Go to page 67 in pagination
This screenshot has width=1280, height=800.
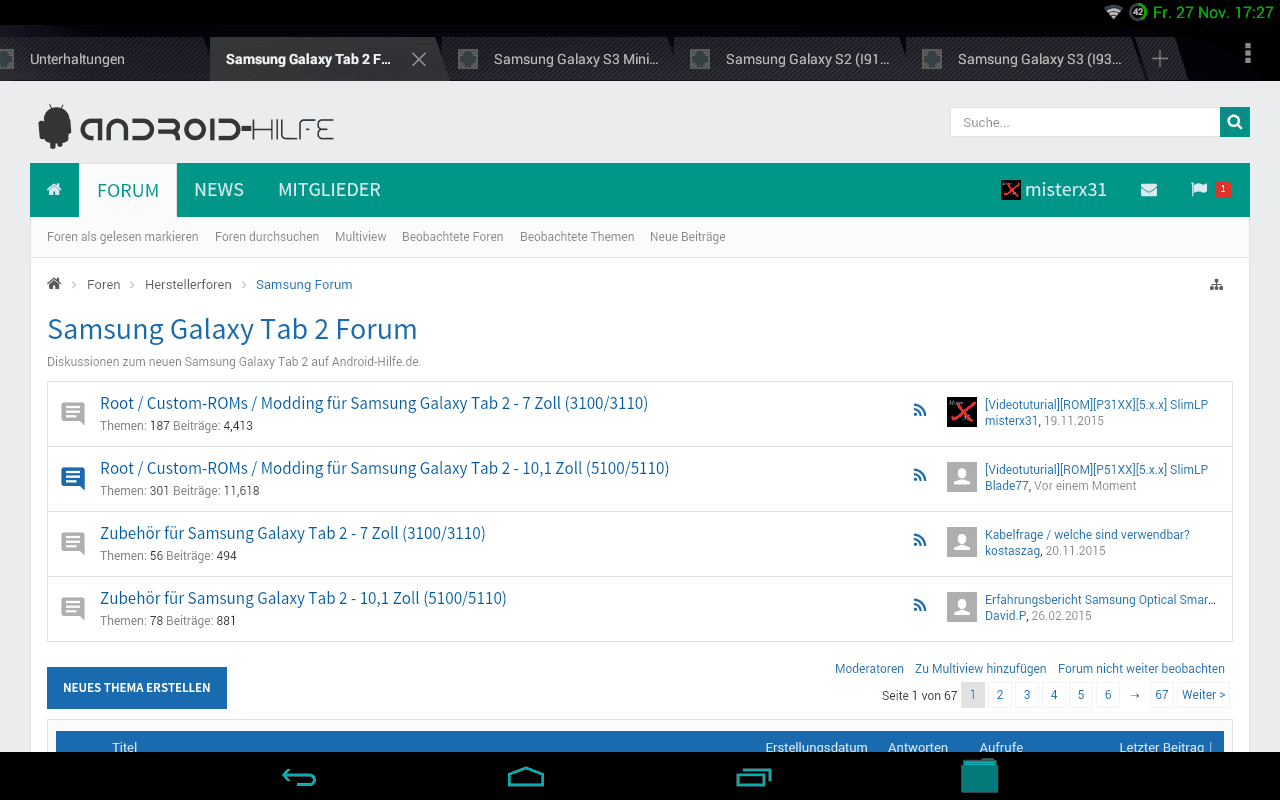pos(1161,695)
